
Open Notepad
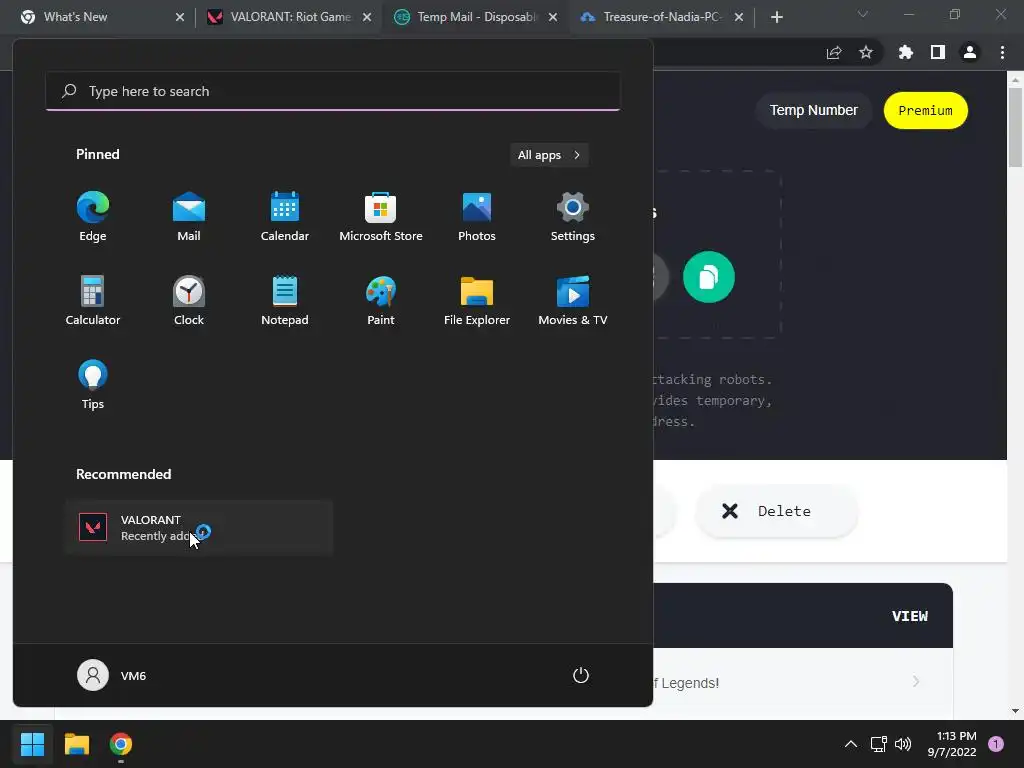point(285,300)
